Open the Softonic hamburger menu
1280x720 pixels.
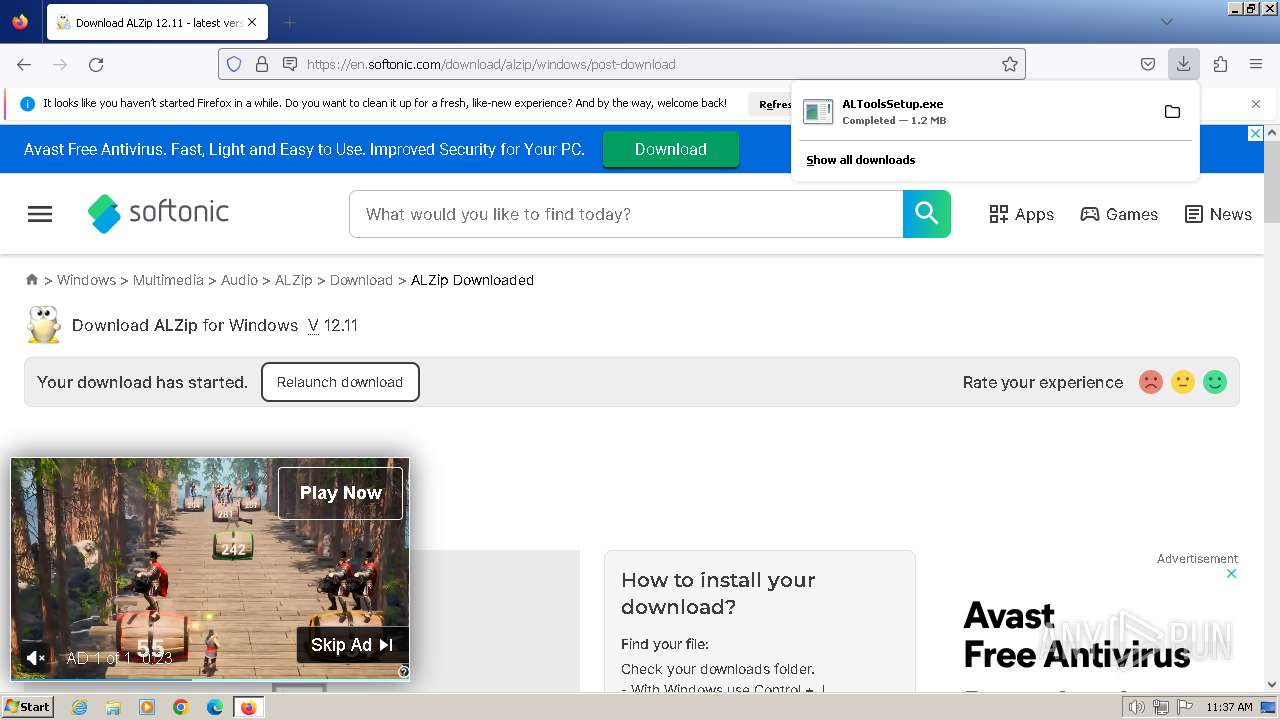[x=40, y=214]
